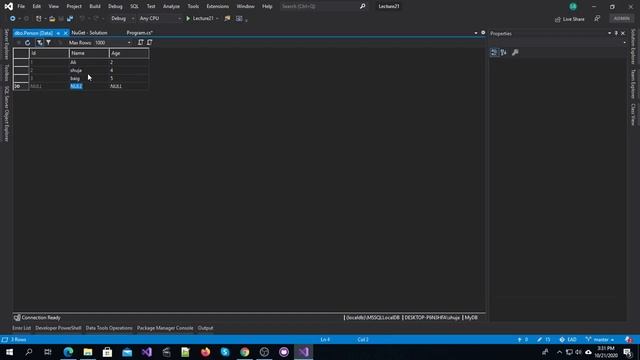Click the Send Feedback icon

[x=597, y=19]
